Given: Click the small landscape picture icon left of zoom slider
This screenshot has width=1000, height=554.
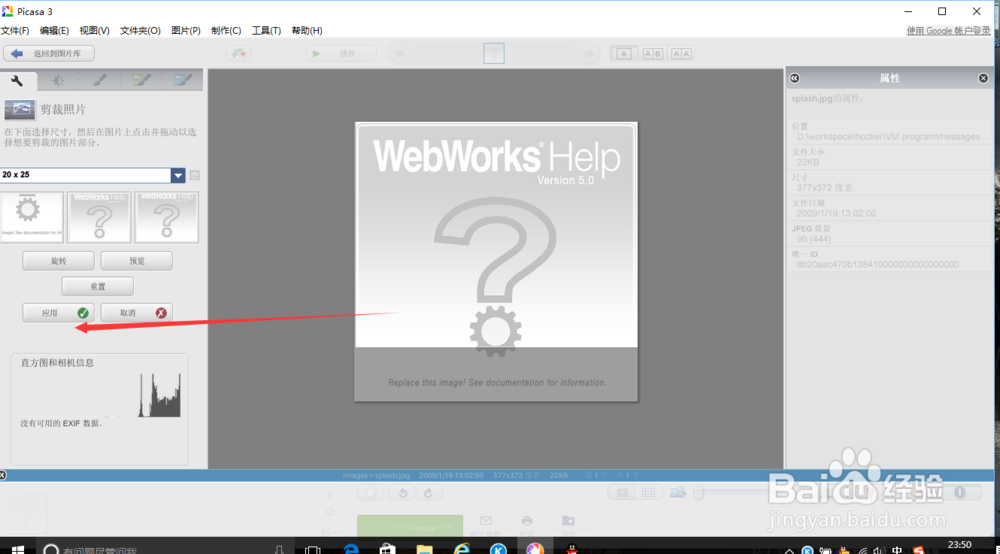Looking at the screenshot, I should point(678,493).
